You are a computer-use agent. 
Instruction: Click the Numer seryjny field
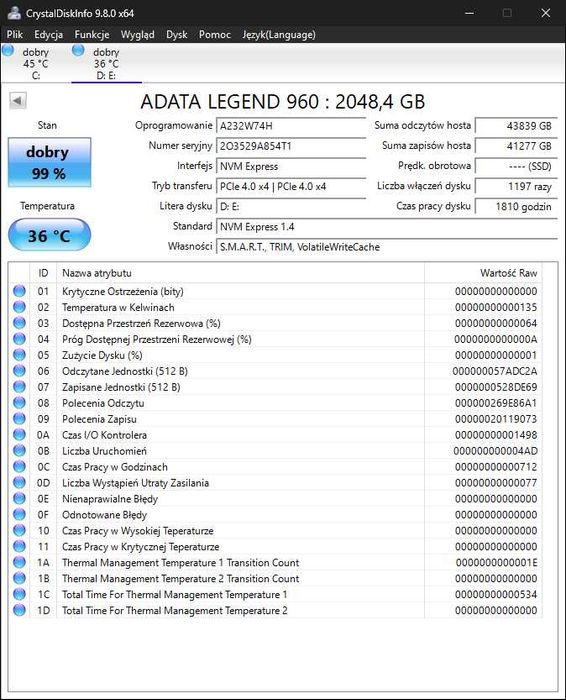pyautogui.click(x=291, y=146)
